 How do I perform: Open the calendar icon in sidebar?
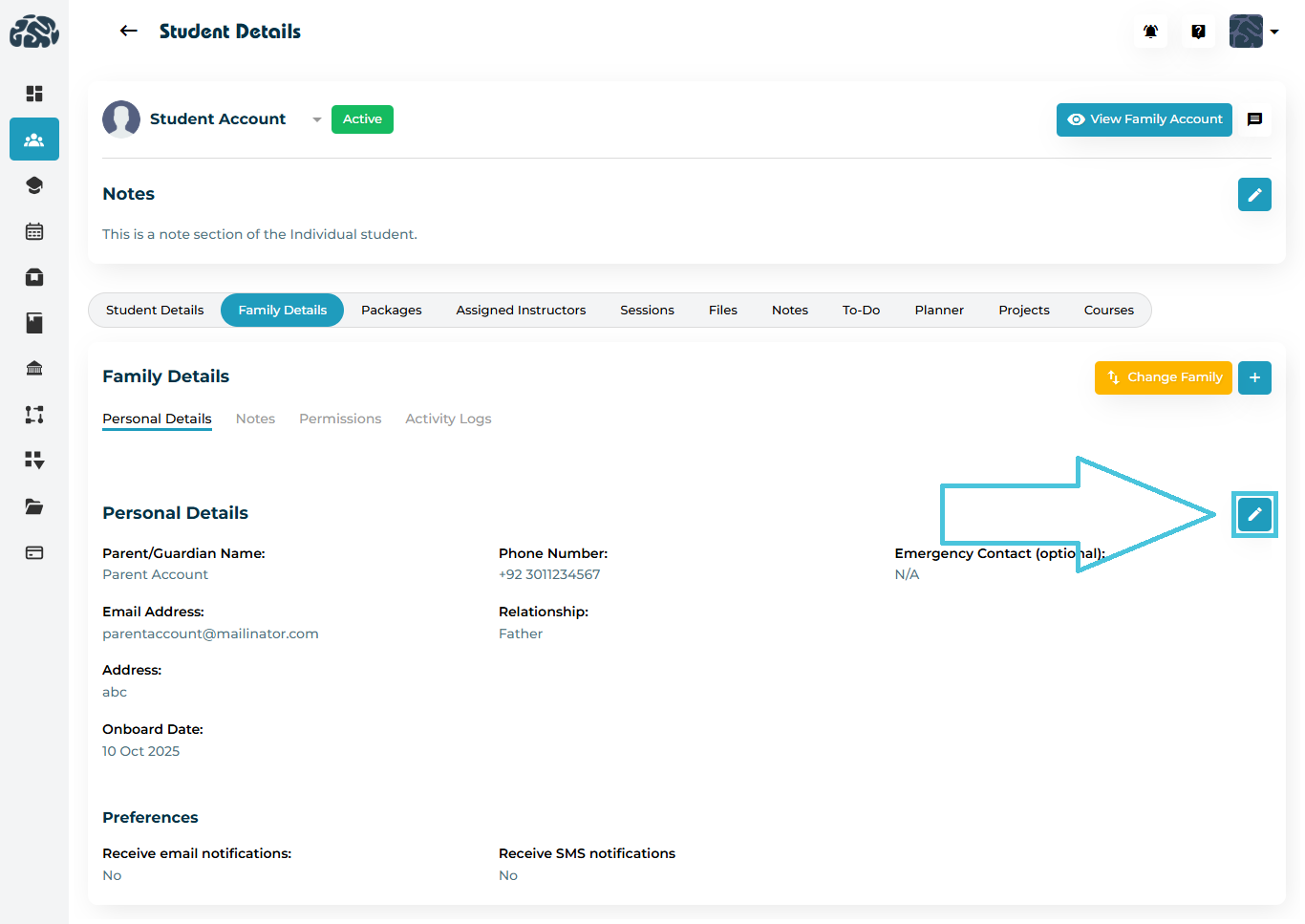coord(34,231)
